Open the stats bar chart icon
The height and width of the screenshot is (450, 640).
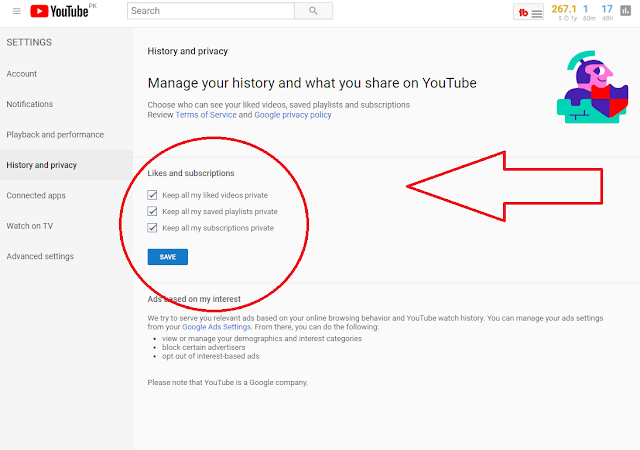coord(625,11)
